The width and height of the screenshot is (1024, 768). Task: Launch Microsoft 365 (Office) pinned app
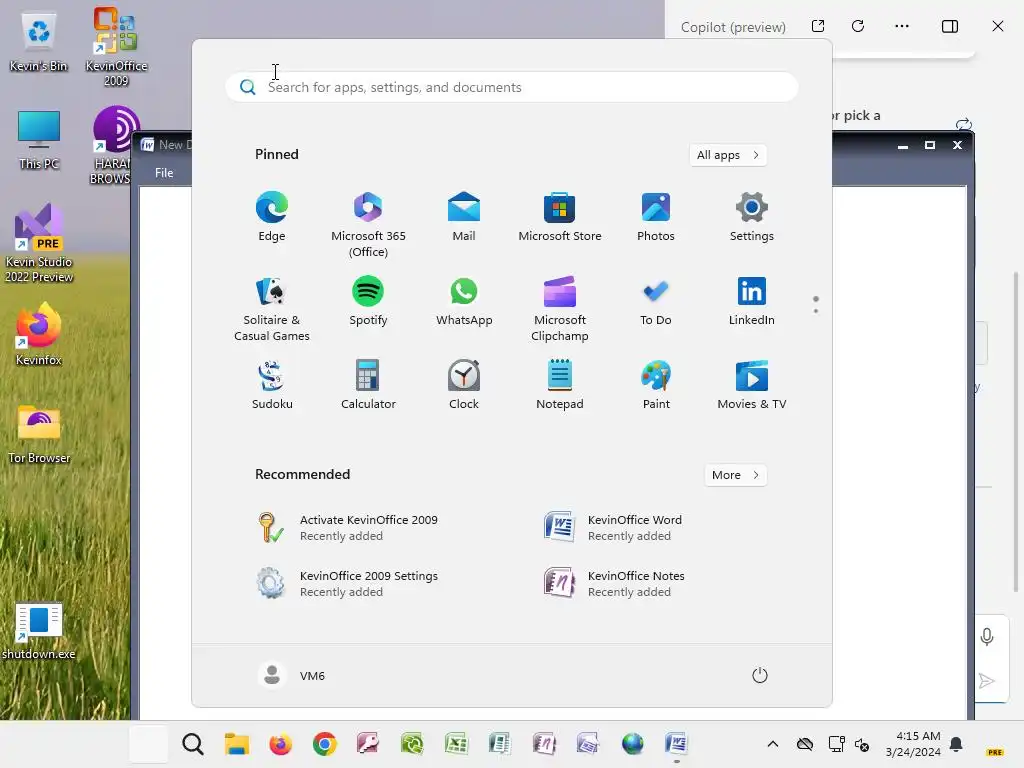point(368,224)
